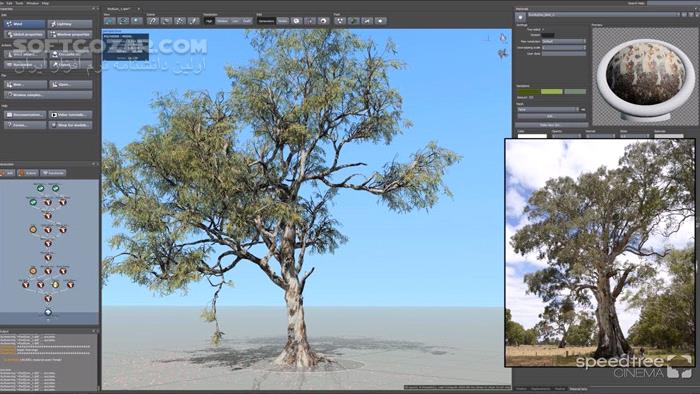The height and width of the screenshot is (394, 700).
Task: Toggle the Two-sided checkbox
Action: pos(544,29)
